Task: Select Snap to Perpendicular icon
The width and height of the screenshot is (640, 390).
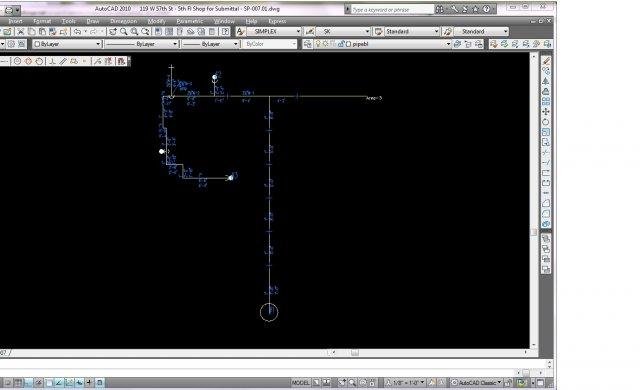Action: [x=52, y=61]
